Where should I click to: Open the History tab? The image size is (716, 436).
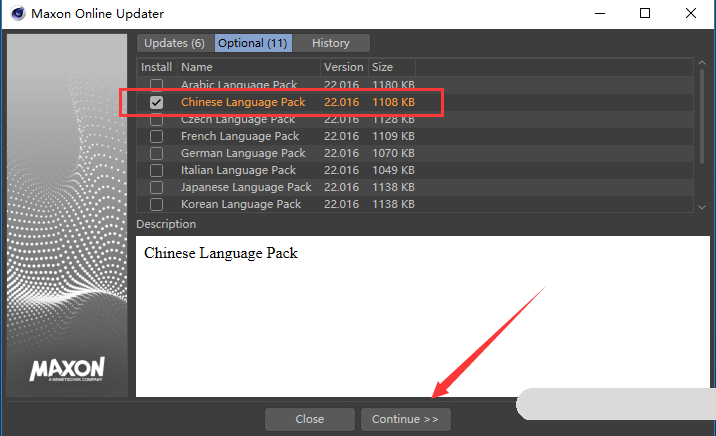pos(331,43)
